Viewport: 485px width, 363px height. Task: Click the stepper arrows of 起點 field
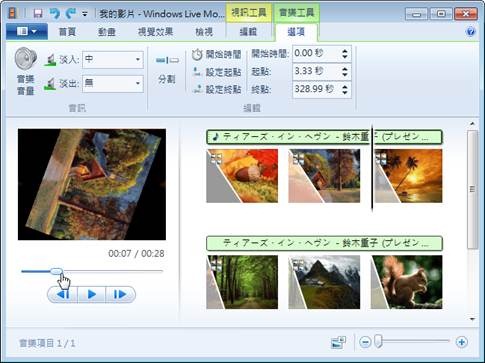pyautogui.click(x=345, y=71)
